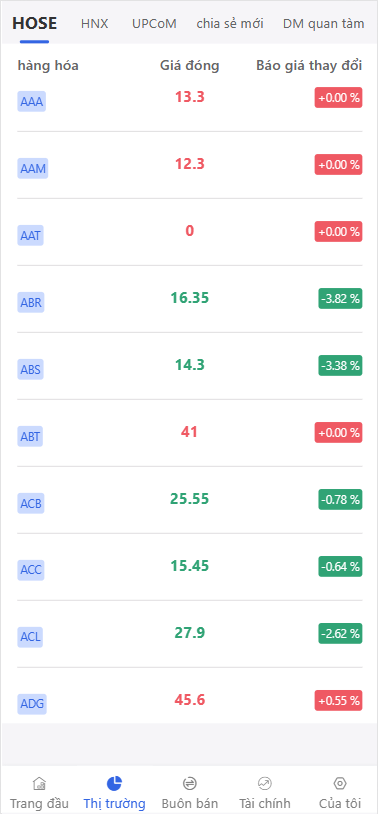
Task: Switch to the HNX tab
Action: [94, 23]
